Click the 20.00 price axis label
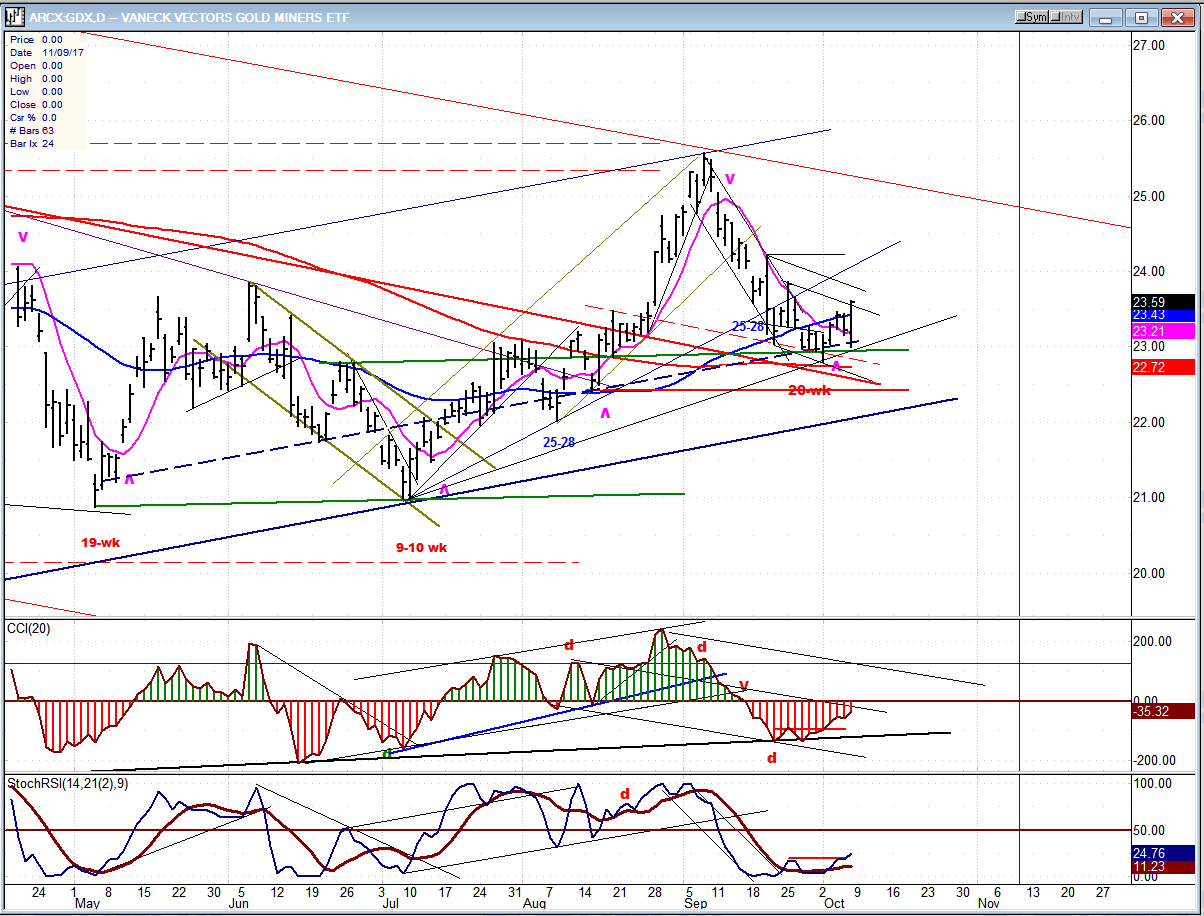The height and width of the screenshot is (916, 1204). pyautogui.click(x=1148, y=573)
